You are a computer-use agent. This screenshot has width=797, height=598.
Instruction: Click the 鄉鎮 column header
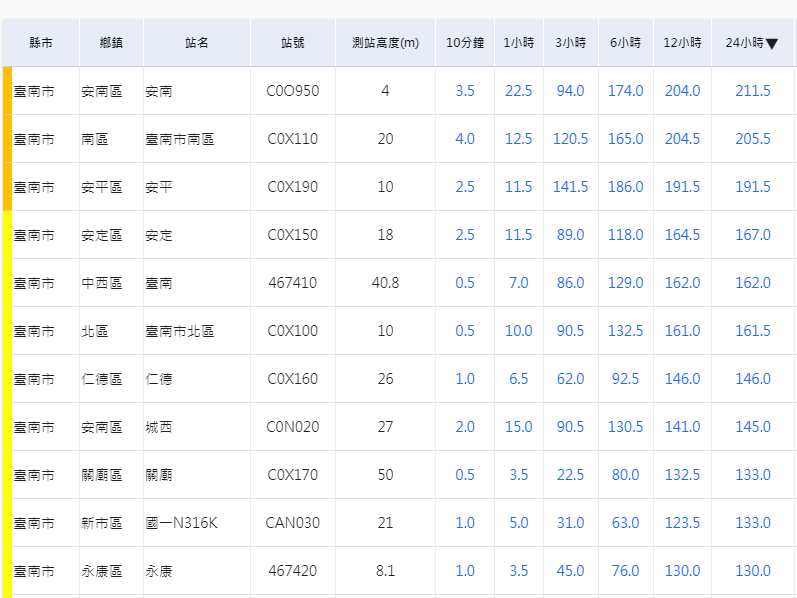(x=111, y=43)
